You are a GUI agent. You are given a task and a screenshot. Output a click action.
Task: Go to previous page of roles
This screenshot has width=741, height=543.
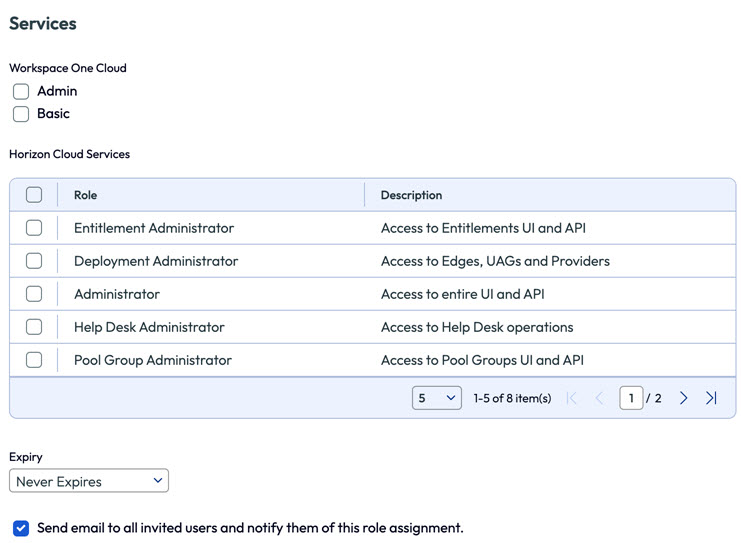click(x=599, y=398)
